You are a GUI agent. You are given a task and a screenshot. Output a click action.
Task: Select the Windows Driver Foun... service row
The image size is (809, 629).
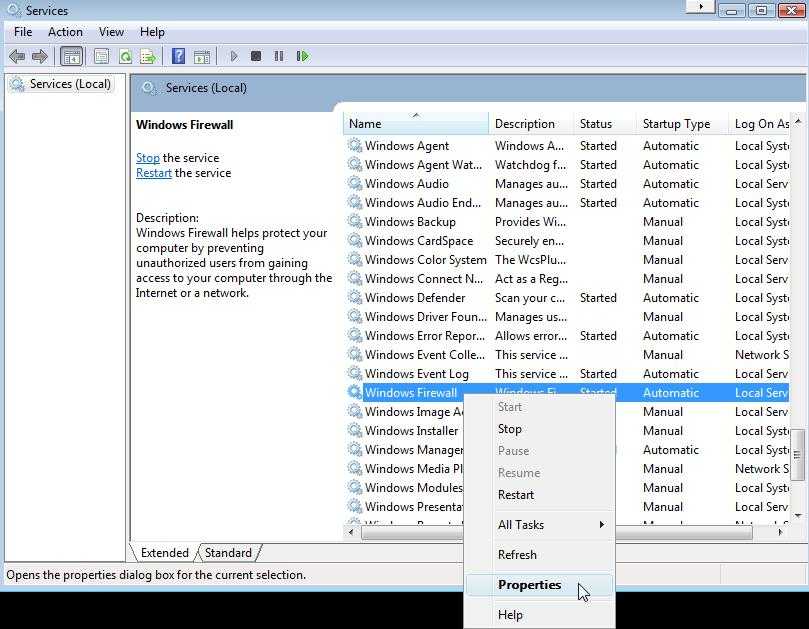pyautogui.click(x=567, y=317)
